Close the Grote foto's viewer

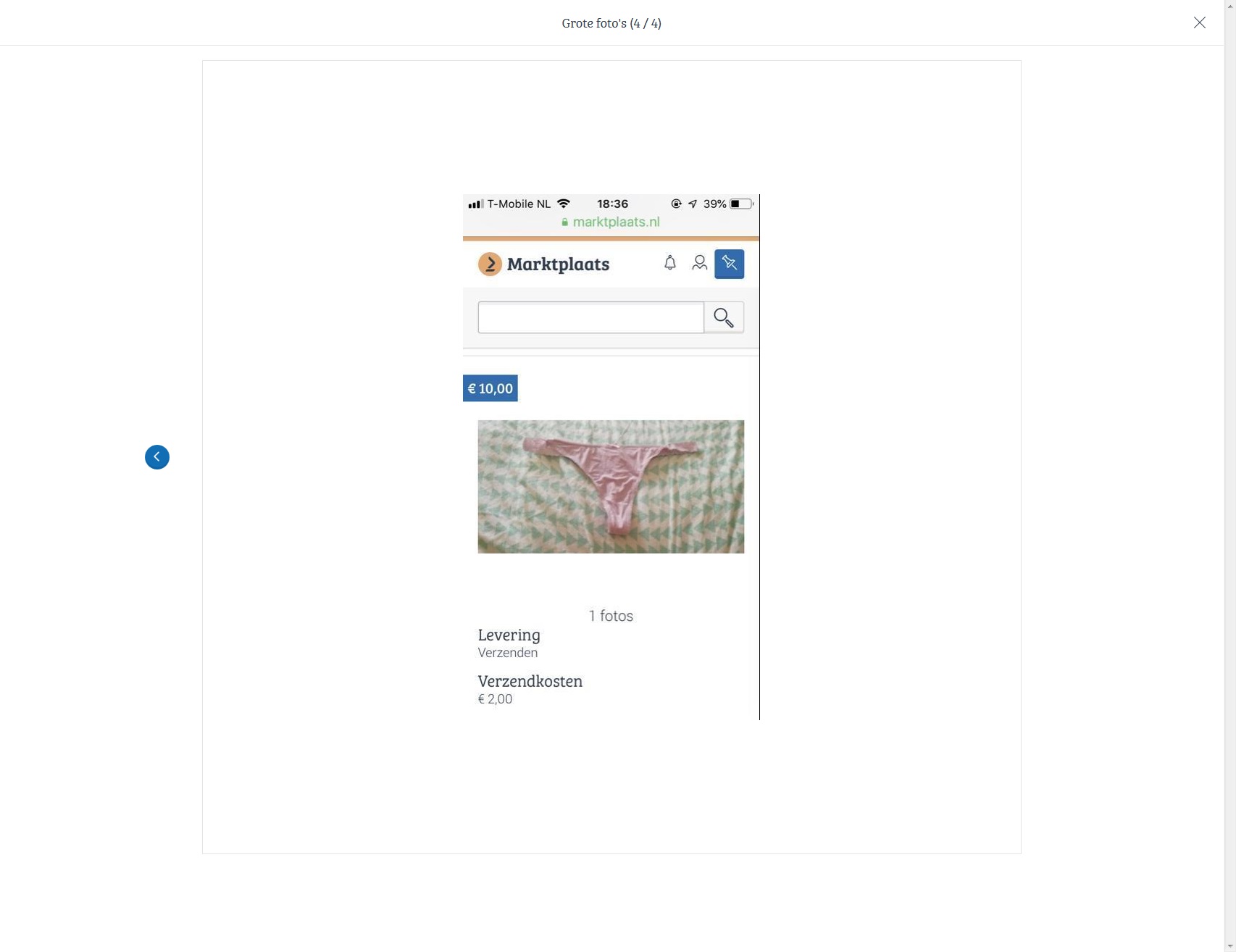[1200, 22]
